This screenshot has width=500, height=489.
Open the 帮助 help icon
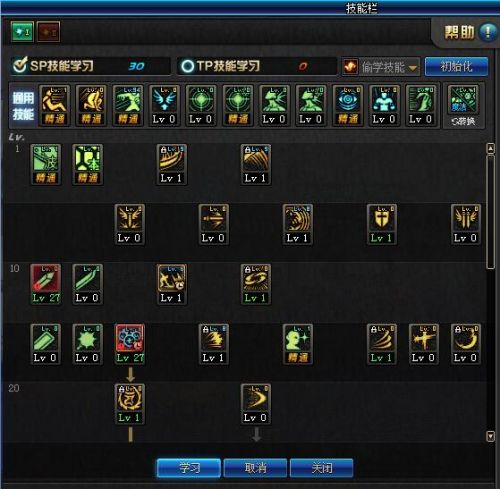487,32
